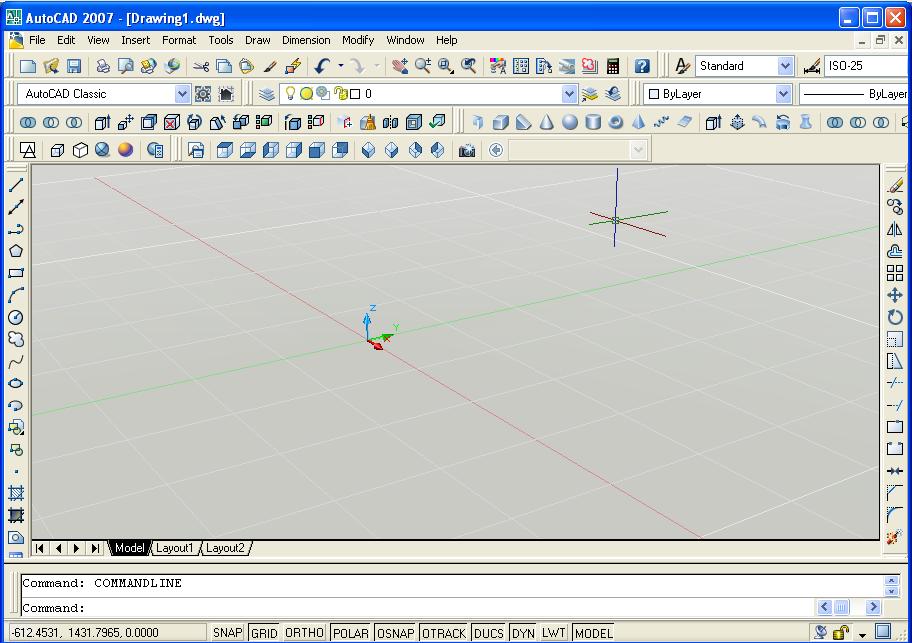Open the layer list dropdown showing 0
The height and width of the screenshot is (643, 912).
[569, 94]
